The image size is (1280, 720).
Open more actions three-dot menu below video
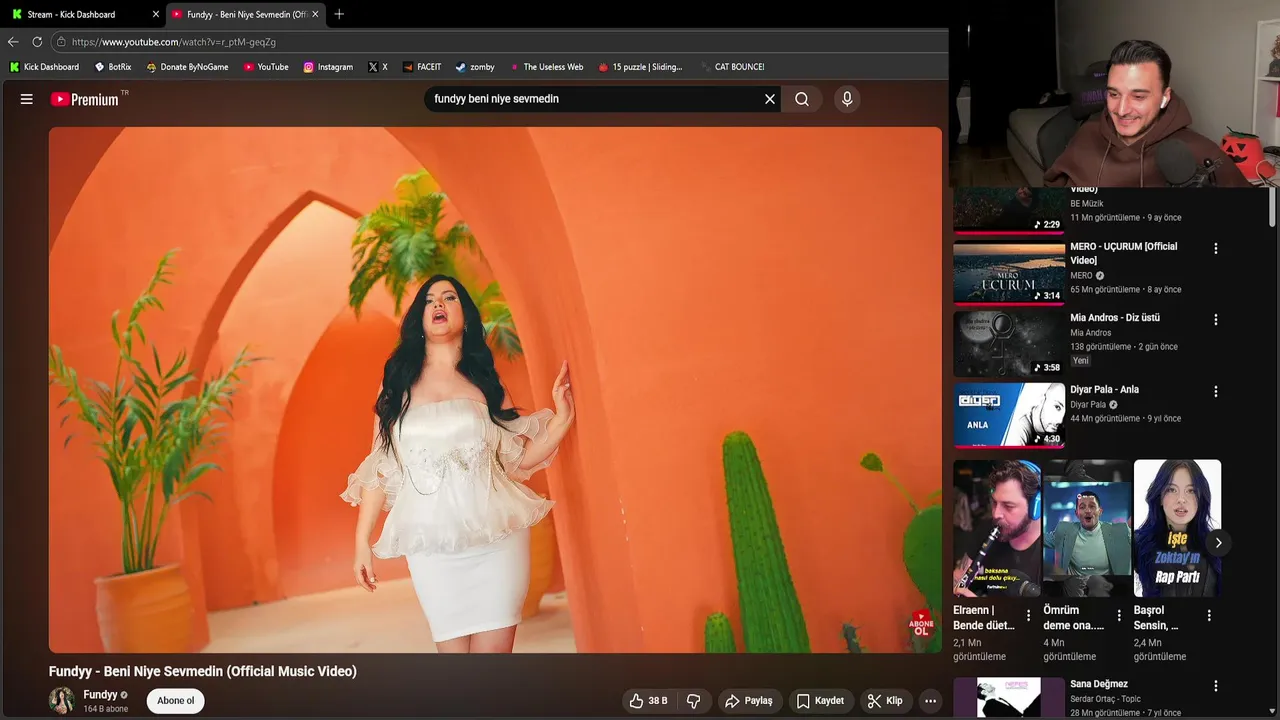click(930, 701)
